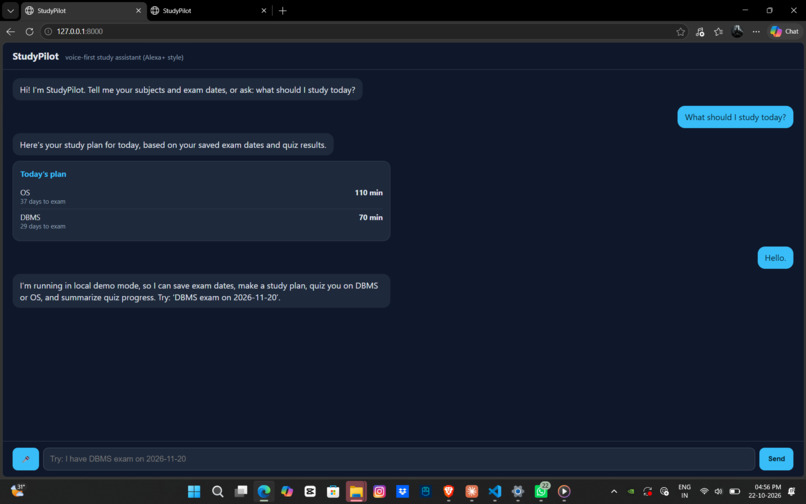Click the 'Hello.' message bubble
This screenshot has height=504, width=806.
pyautogui.click(x=775, y=258)
